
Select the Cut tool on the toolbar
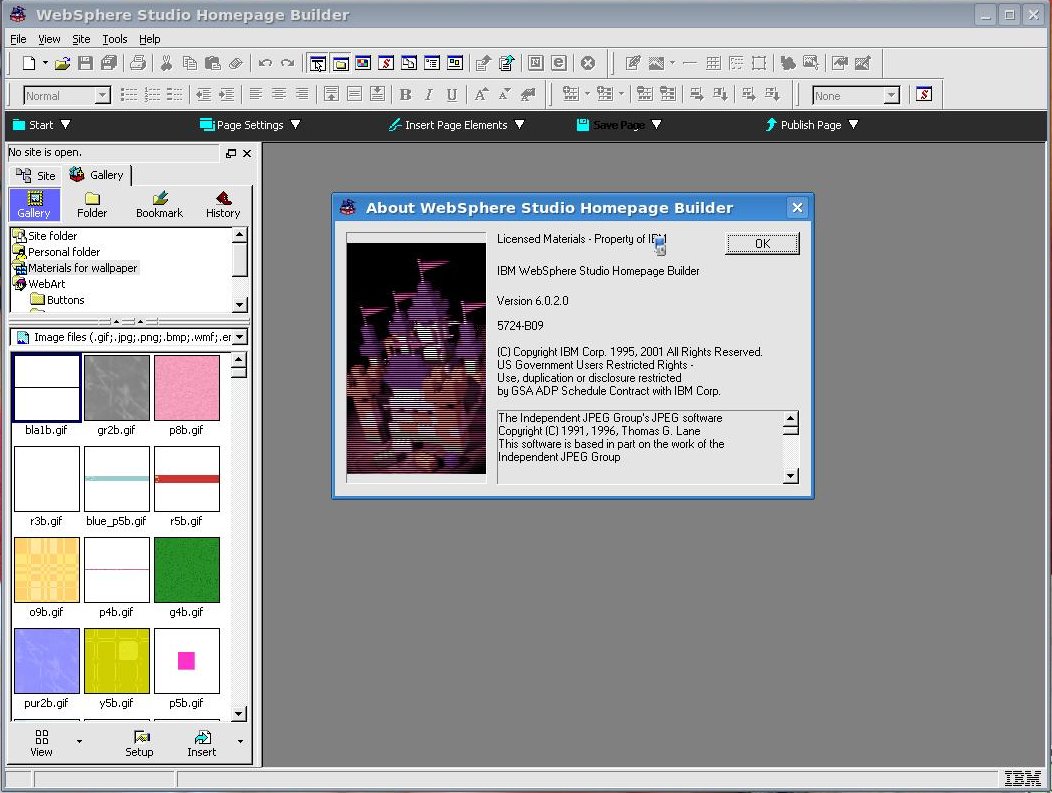click(x=165, y=62)
